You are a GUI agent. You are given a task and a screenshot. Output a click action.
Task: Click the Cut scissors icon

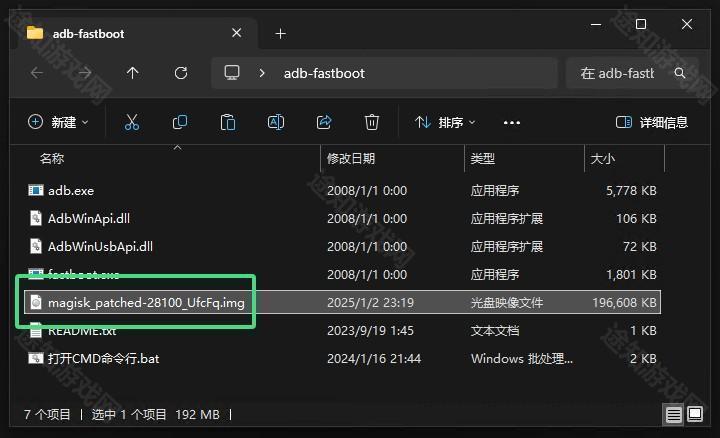click(132, 123)
